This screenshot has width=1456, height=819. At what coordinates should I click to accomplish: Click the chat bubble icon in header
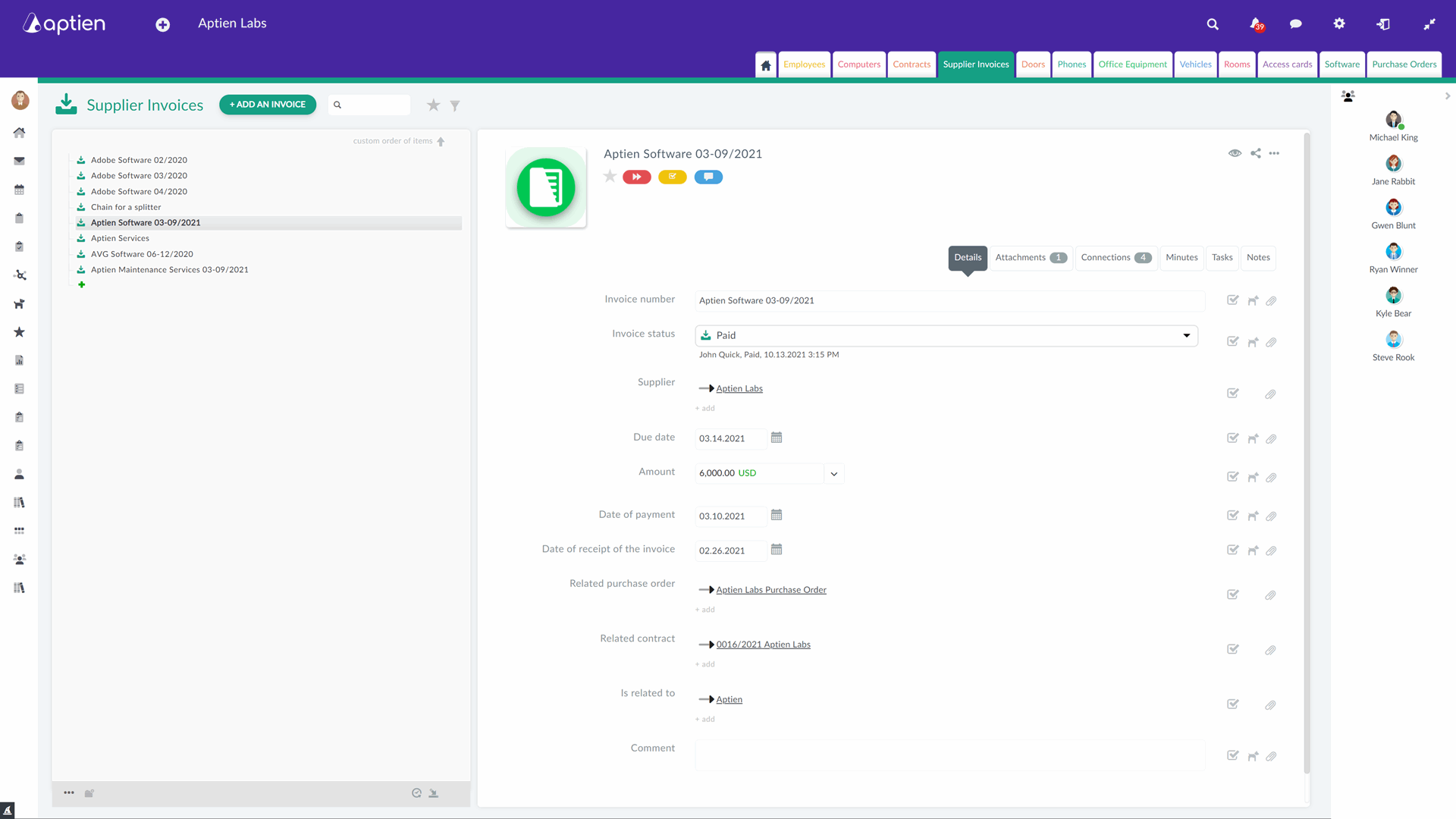1296,24
